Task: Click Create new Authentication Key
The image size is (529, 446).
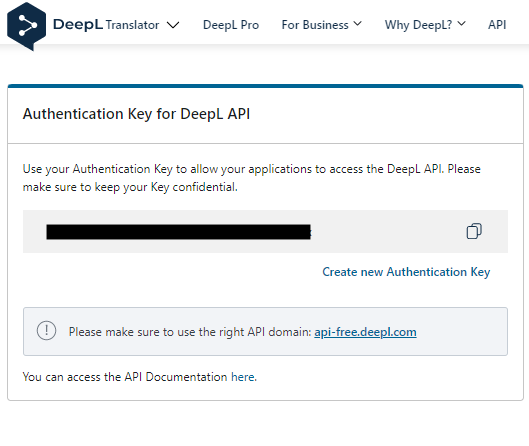Action: click(x=406, y=272)
